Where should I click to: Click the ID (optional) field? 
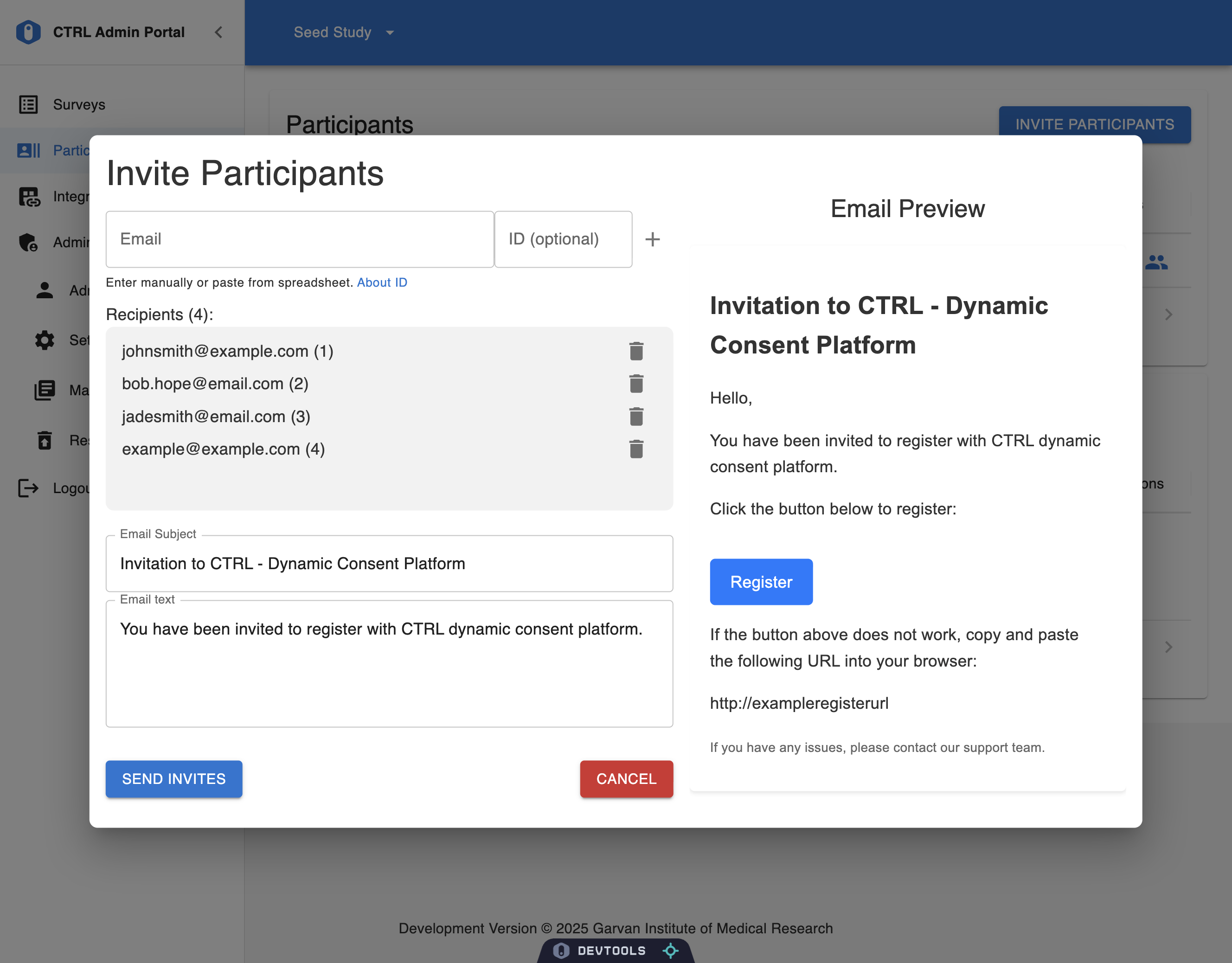coord(562,239)
